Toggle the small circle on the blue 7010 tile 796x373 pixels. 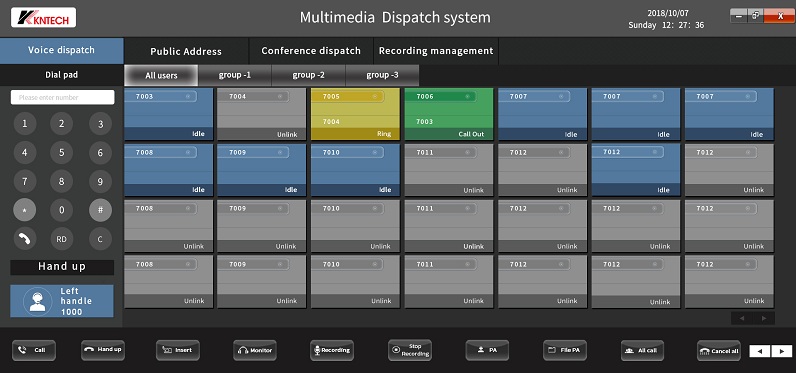pyautogui.click(x=375, y=152)
